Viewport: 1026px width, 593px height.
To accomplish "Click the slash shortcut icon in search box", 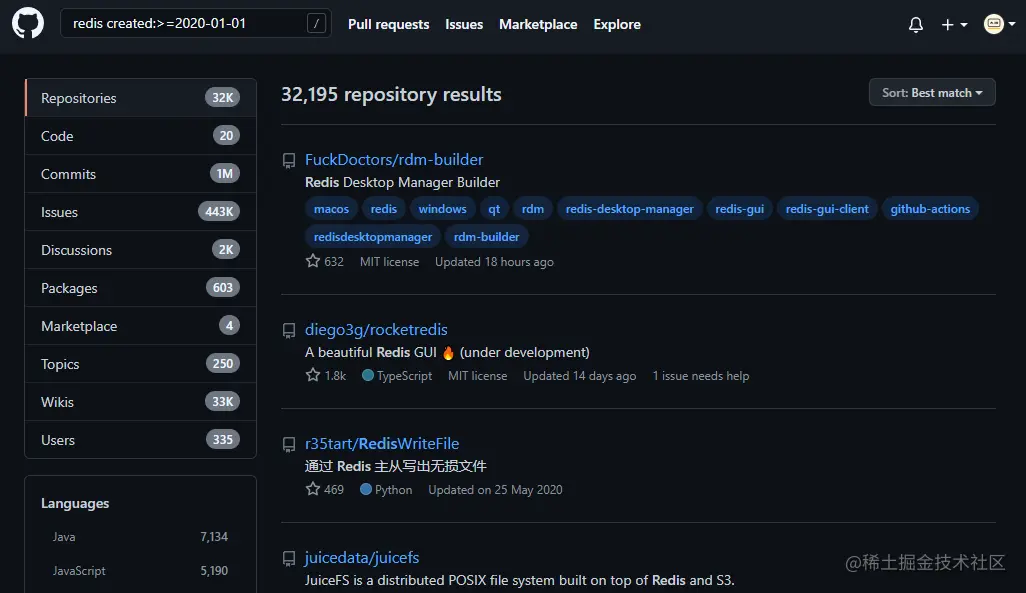I will tap(316, 24).
